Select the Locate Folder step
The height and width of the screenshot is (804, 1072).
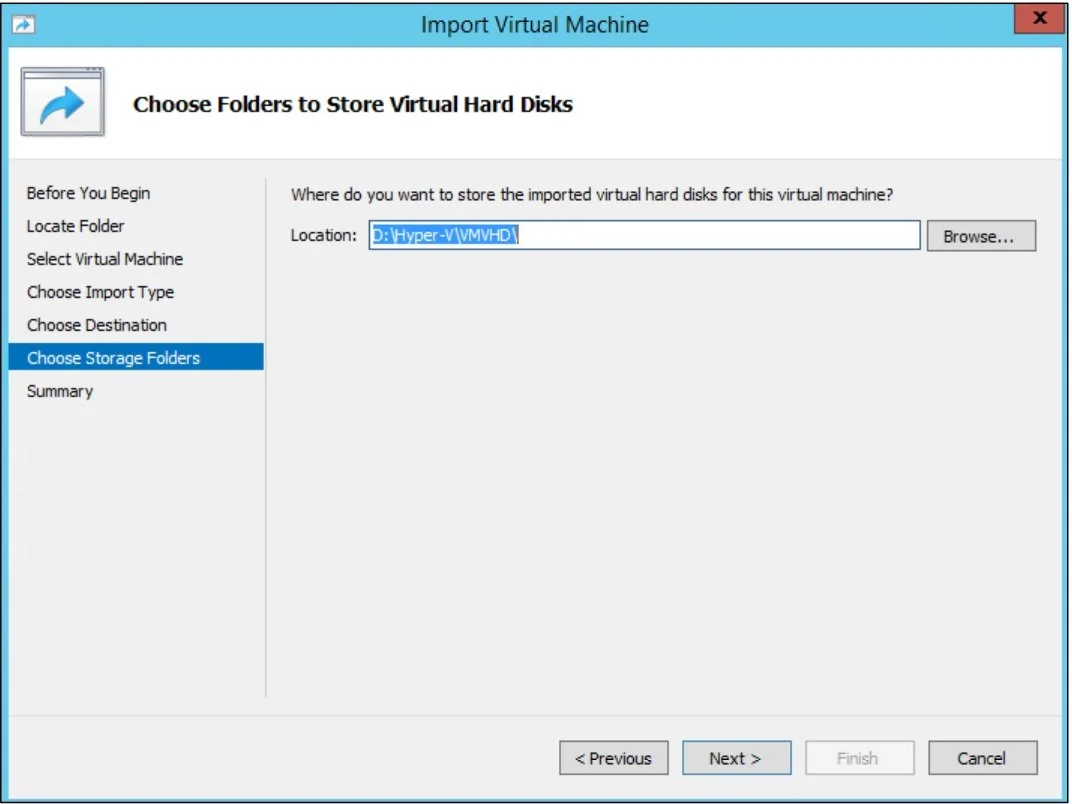(x=75, y=226)
